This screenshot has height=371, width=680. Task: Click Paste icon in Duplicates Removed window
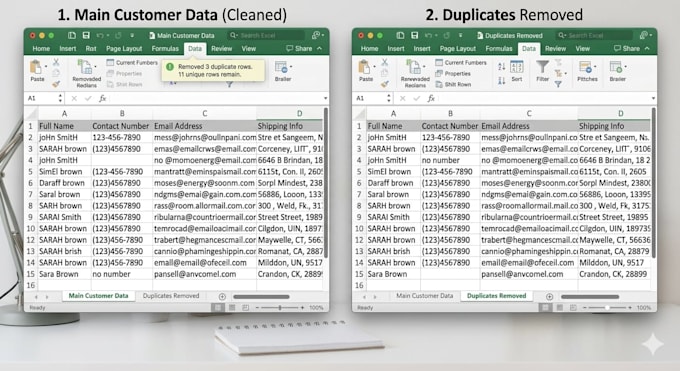tap(364, 67)
